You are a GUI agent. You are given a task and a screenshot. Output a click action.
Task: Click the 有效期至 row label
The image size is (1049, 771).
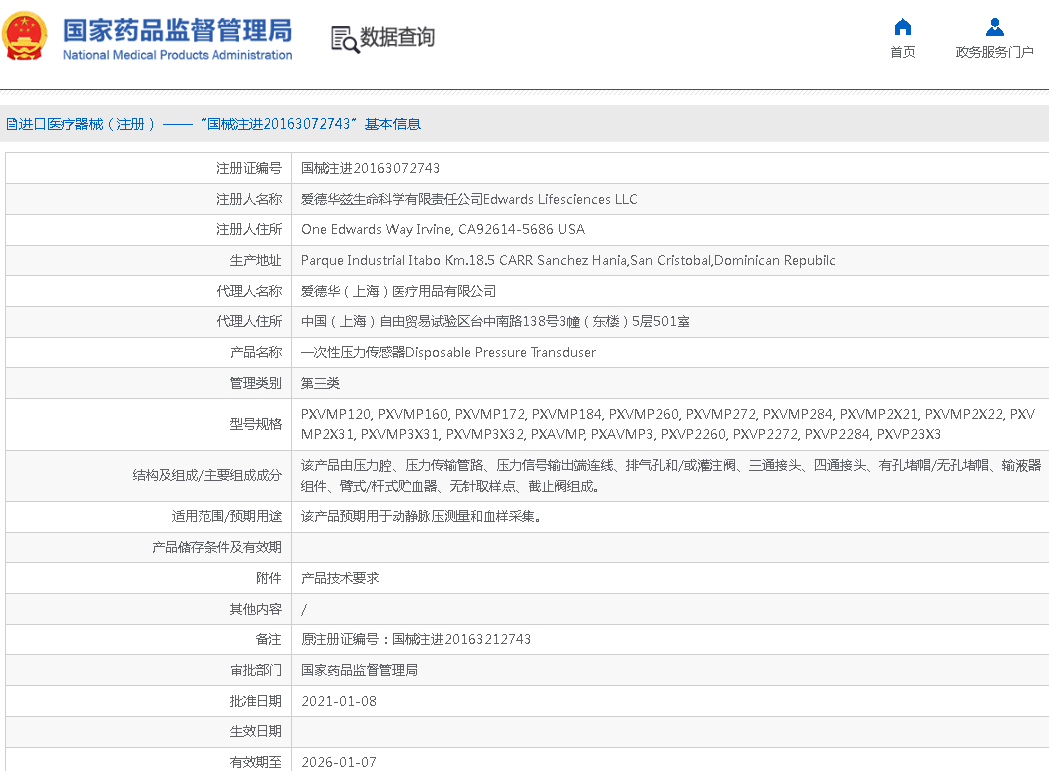[x=256, y=762]
